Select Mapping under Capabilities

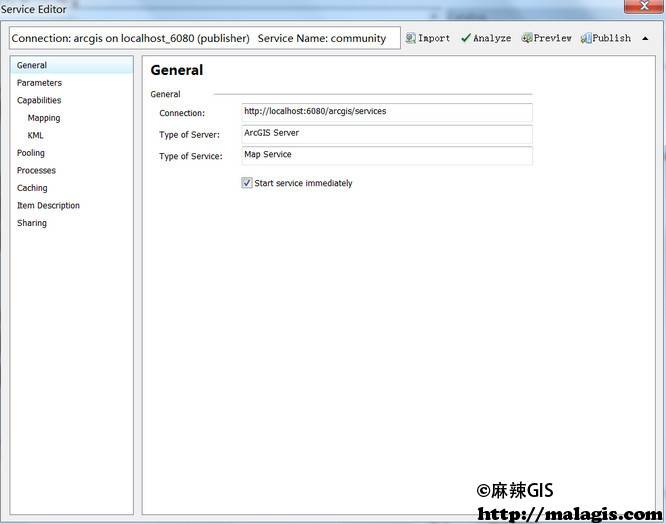click(44, 118)
